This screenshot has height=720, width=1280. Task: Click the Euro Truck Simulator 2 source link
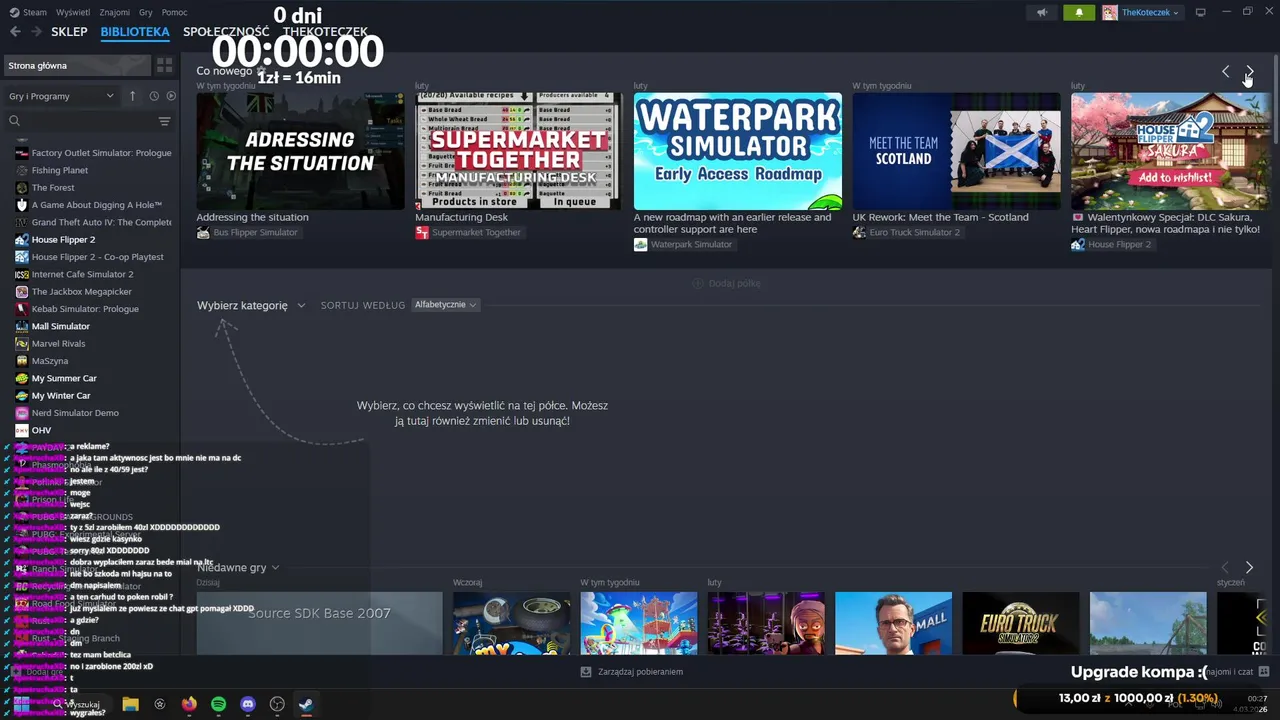click(906, 233)
